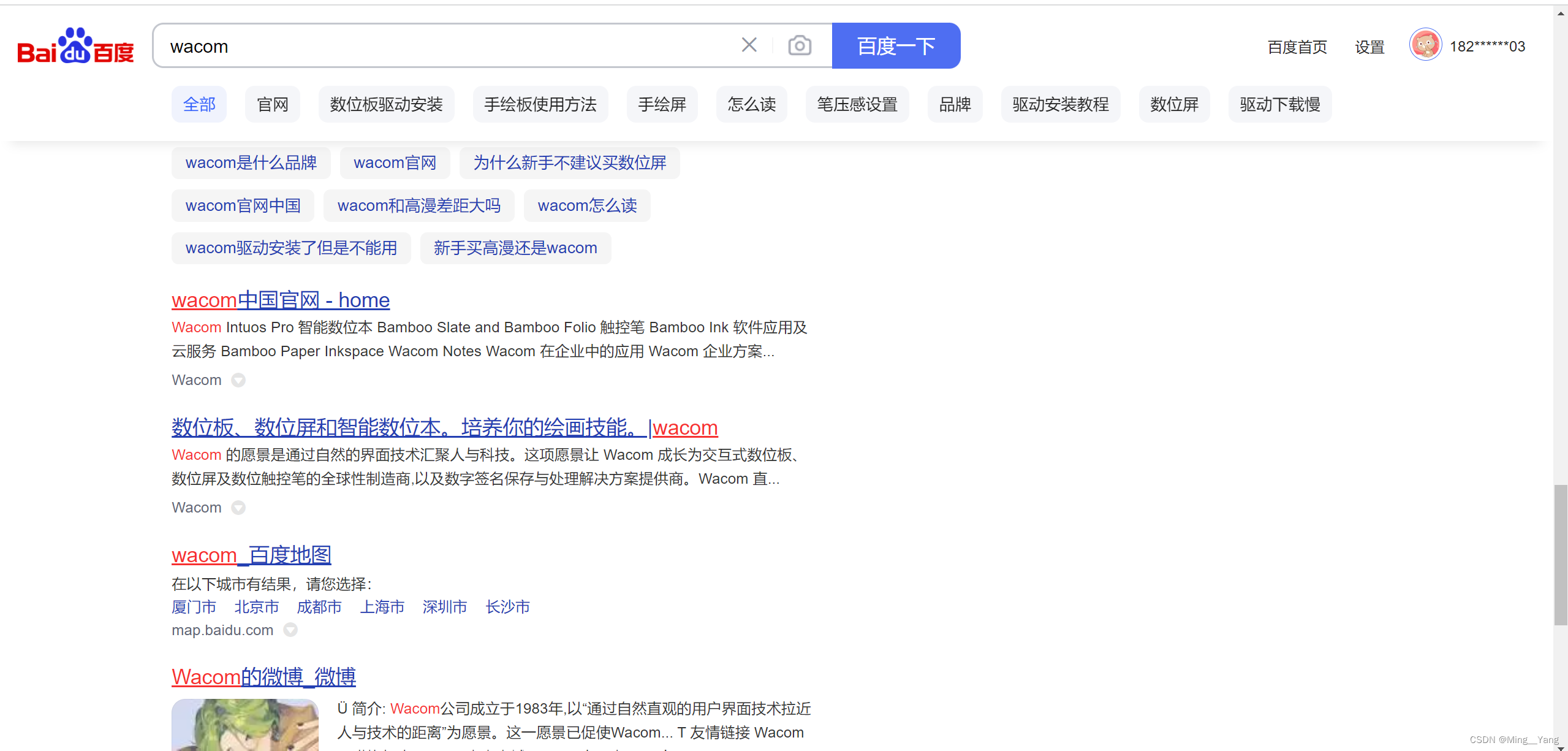Switch to the 手绘屏 filter tab
Viewport: 1568px width, 751px height.
[x=661, y=104]
